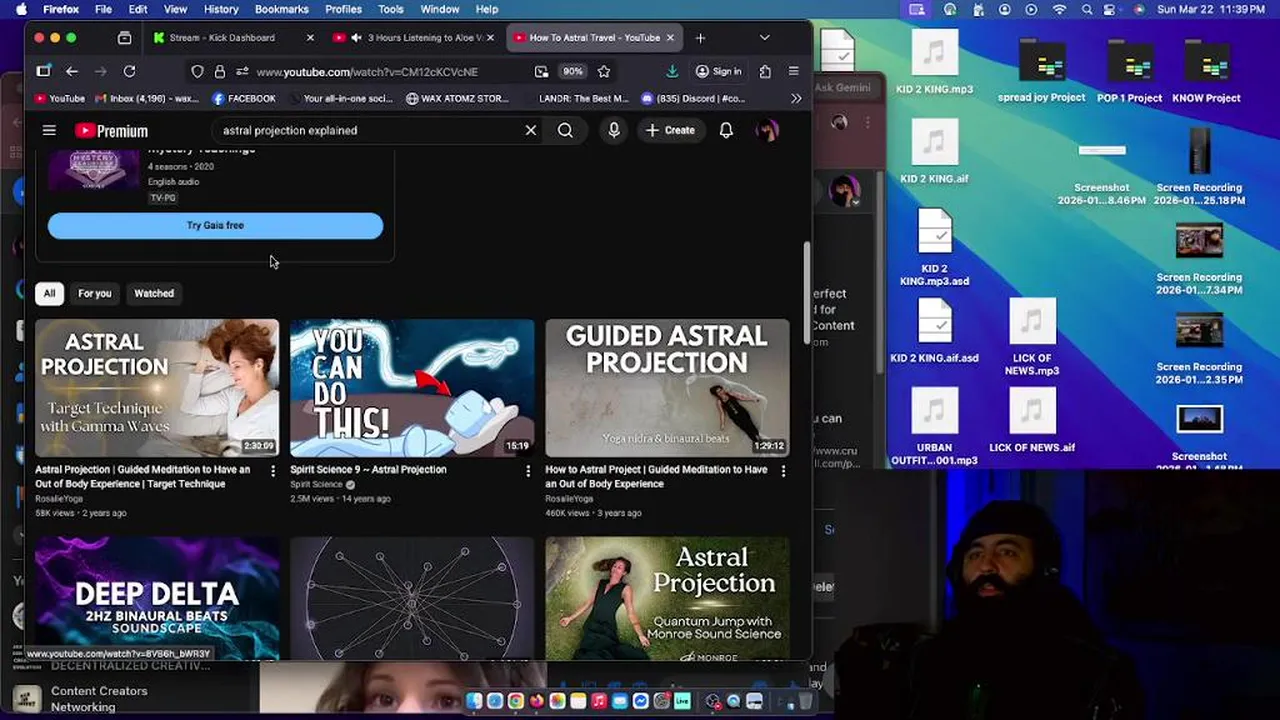Open the Firefox extensions puzzle icon
Screen dimensions: 1280x720
(x=765, y=71)
